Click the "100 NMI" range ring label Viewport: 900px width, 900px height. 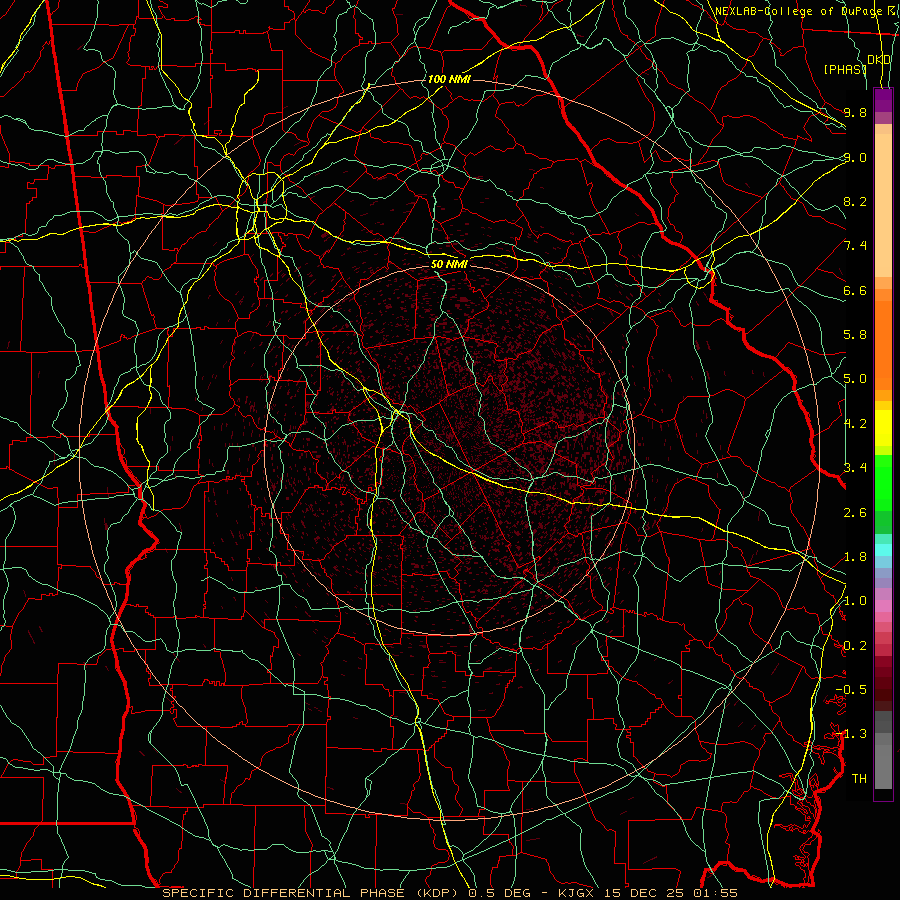coord(449,79)
